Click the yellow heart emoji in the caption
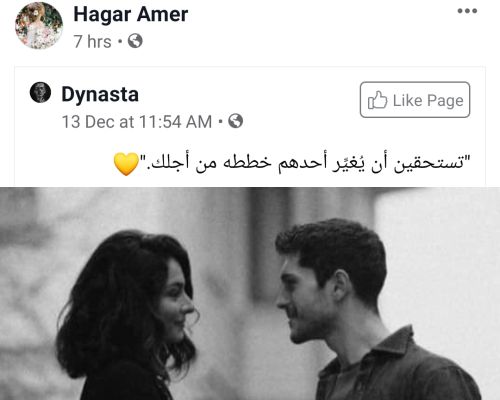Screen dimensions: 500x400 click(x=126, y=164)
